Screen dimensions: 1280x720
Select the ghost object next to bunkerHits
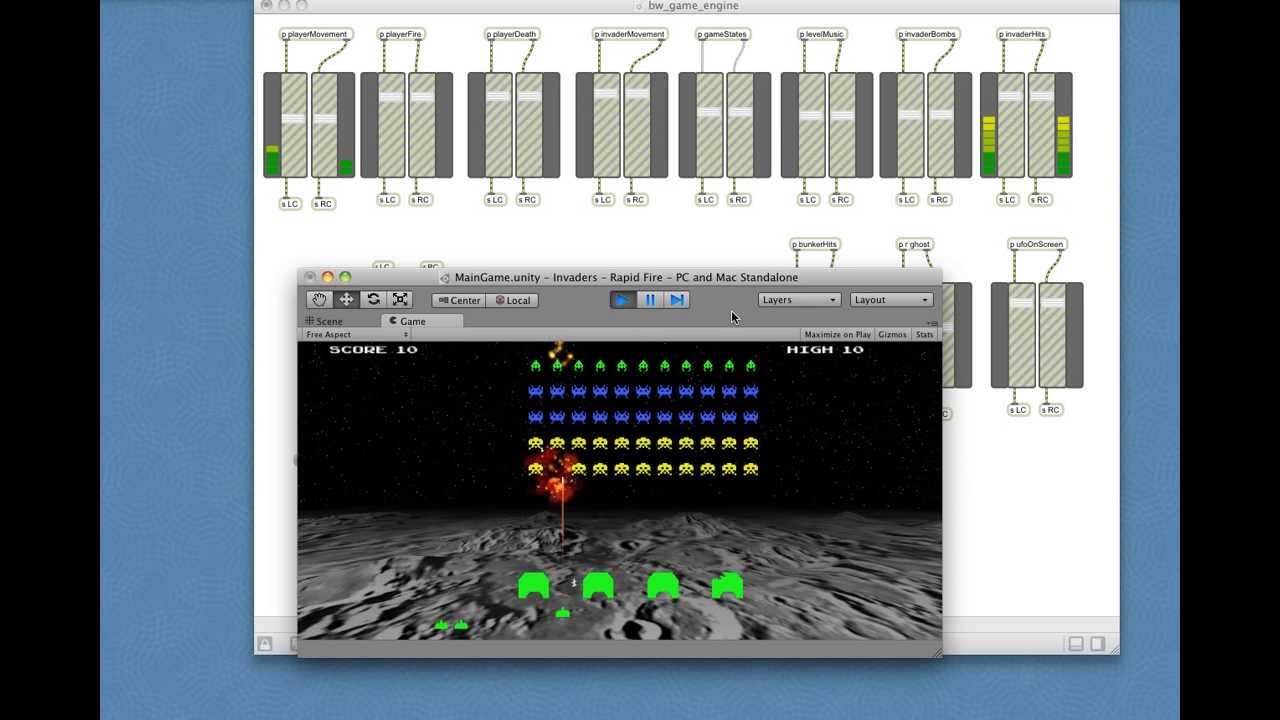(x=914, y=244)
